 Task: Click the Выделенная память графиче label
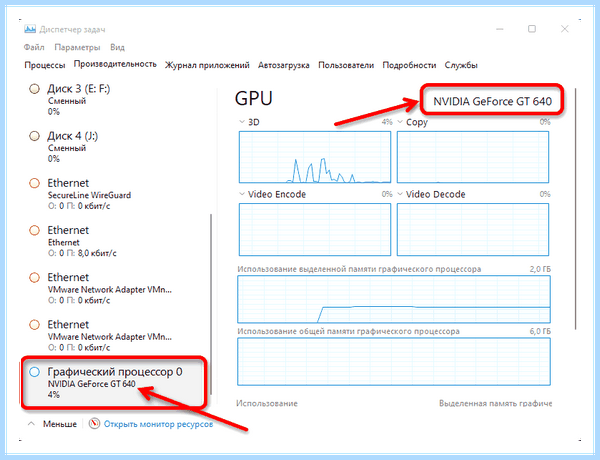[496, 403]
